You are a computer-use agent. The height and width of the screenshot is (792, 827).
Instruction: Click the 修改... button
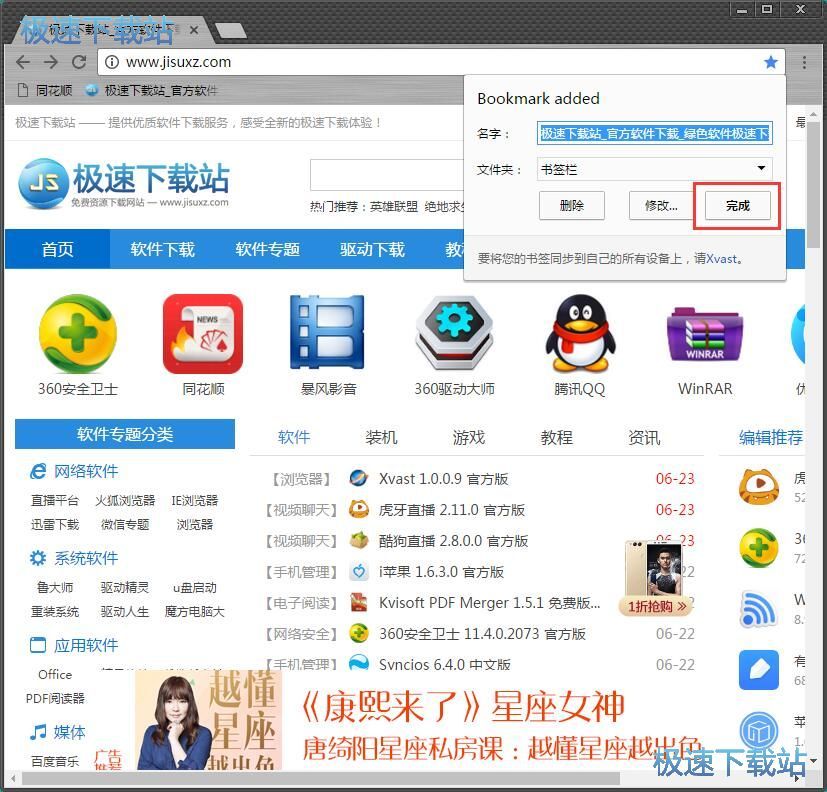coord(661,205)
